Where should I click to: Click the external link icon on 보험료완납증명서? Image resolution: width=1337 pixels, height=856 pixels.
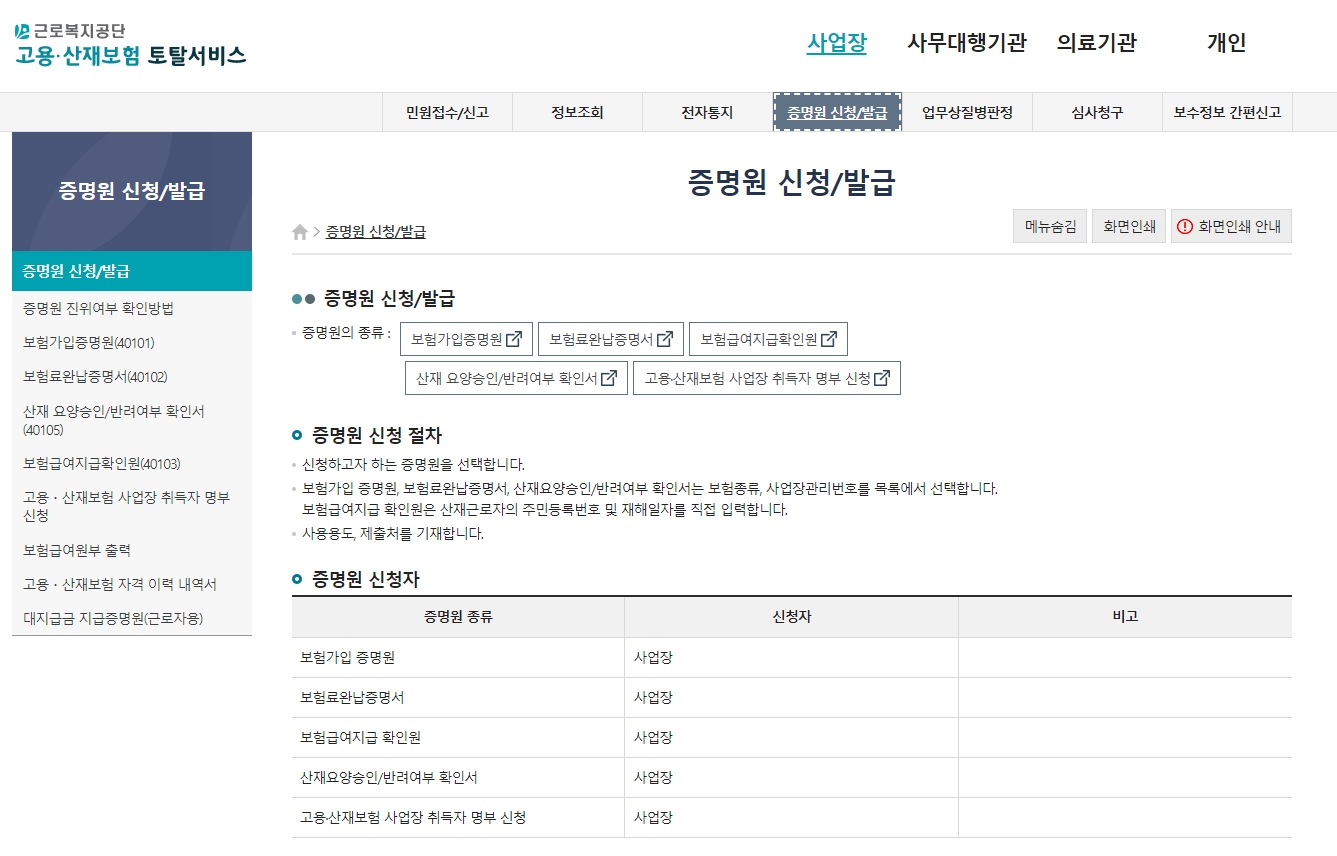(x=666, y=338)
